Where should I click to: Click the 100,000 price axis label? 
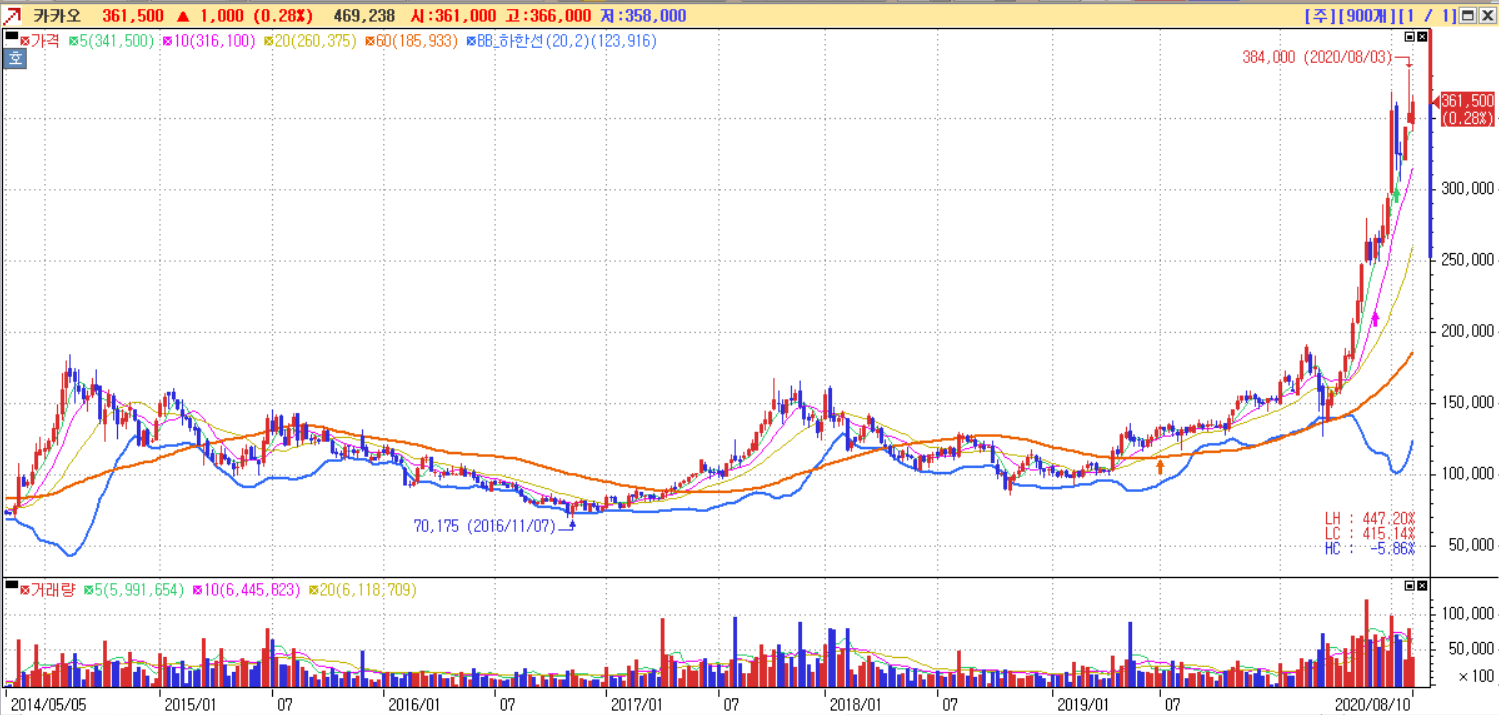point(1466,473)
